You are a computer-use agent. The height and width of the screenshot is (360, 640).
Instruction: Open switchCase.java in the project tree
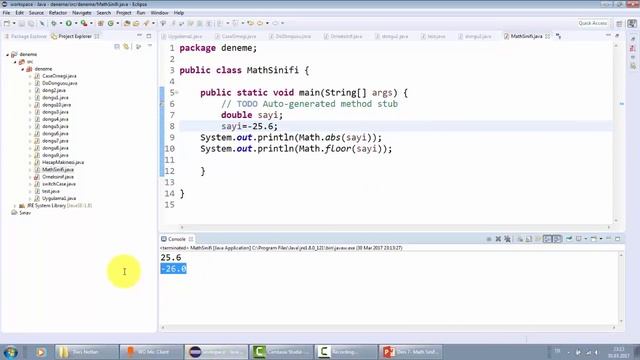(59, 184)
